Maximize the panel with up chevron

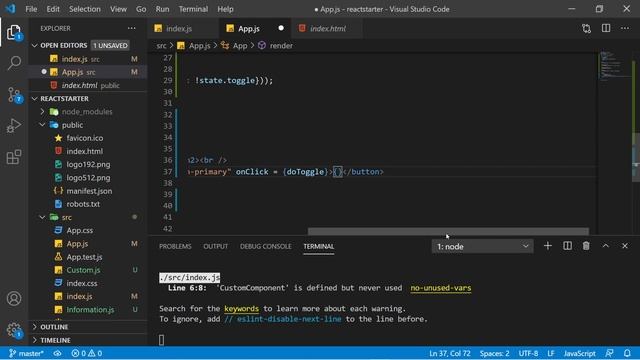(x=605, y=246)
